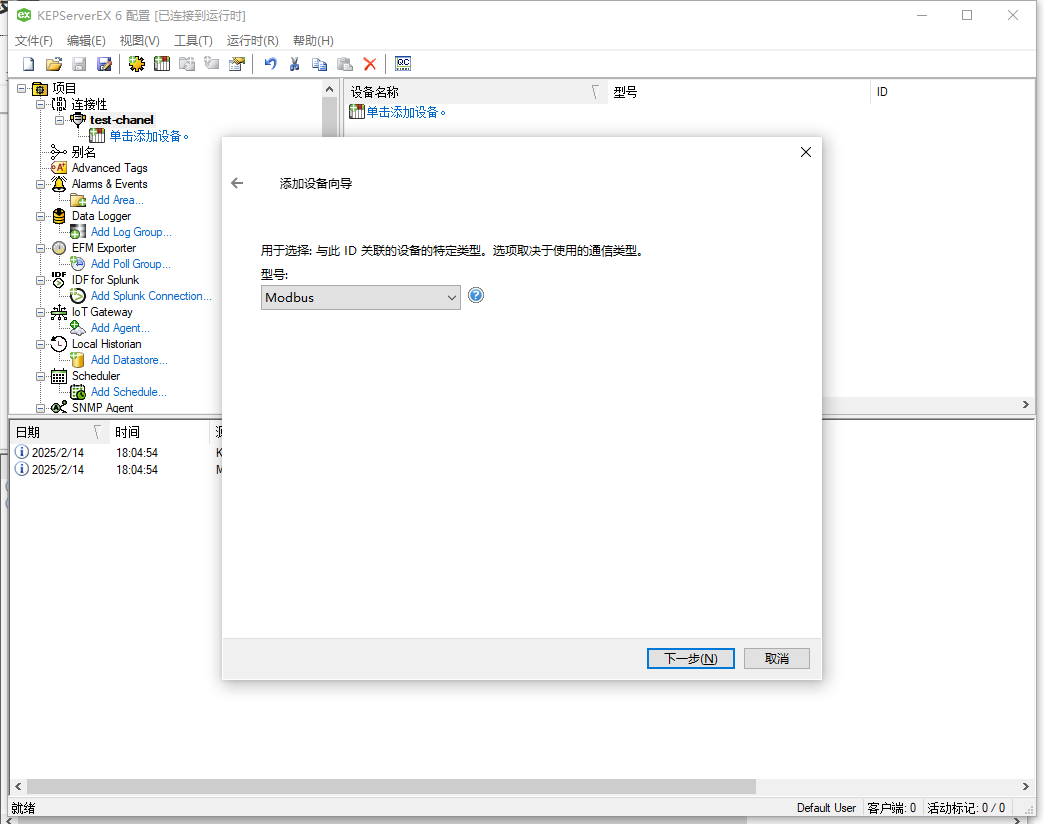1044x824 pixels.
Task: Click the 日期 log column header
Action: coord(59,432)
